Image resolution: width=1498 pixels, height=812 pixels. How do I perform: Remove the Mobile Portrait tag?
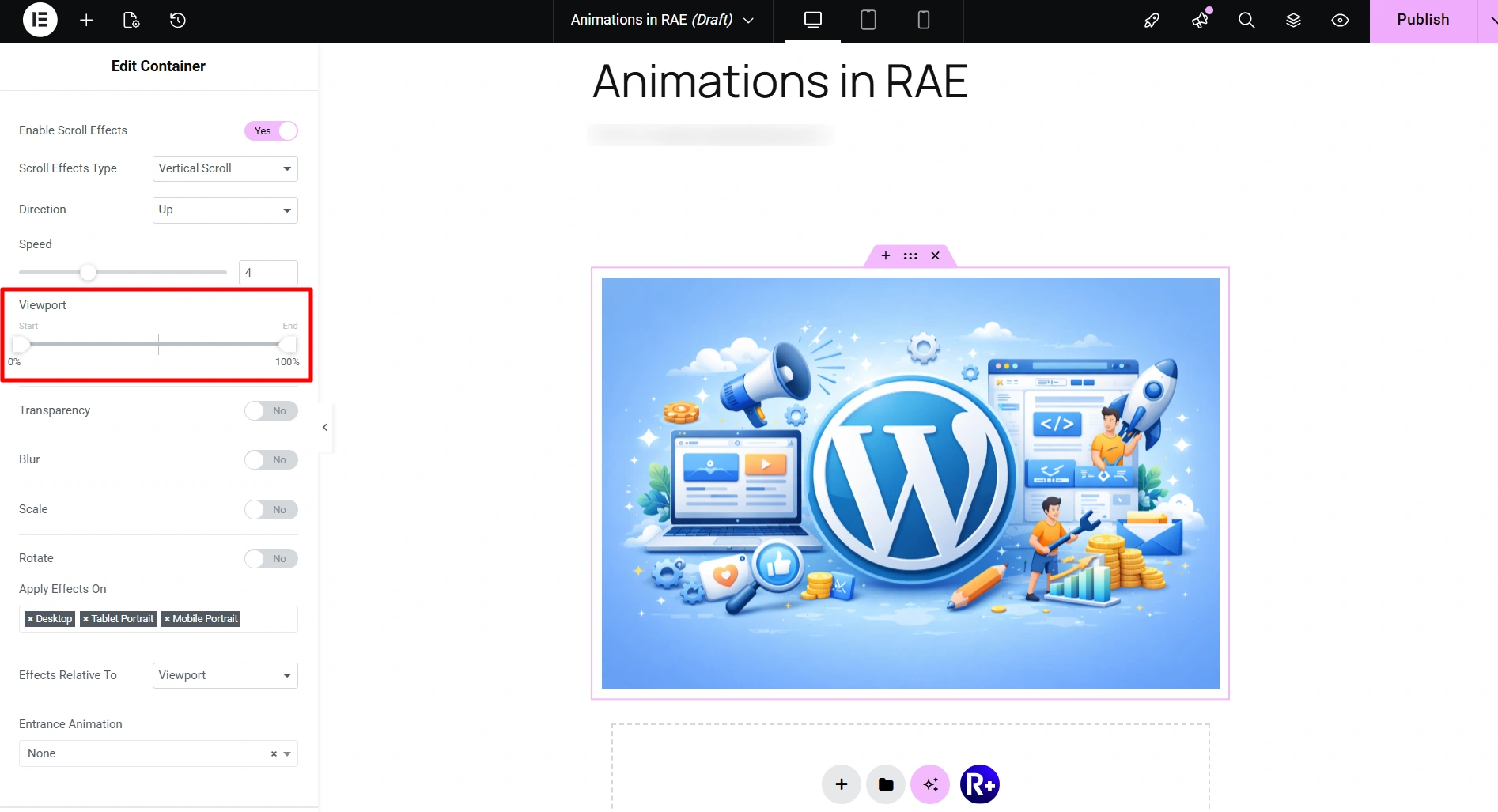click(167, 619)
